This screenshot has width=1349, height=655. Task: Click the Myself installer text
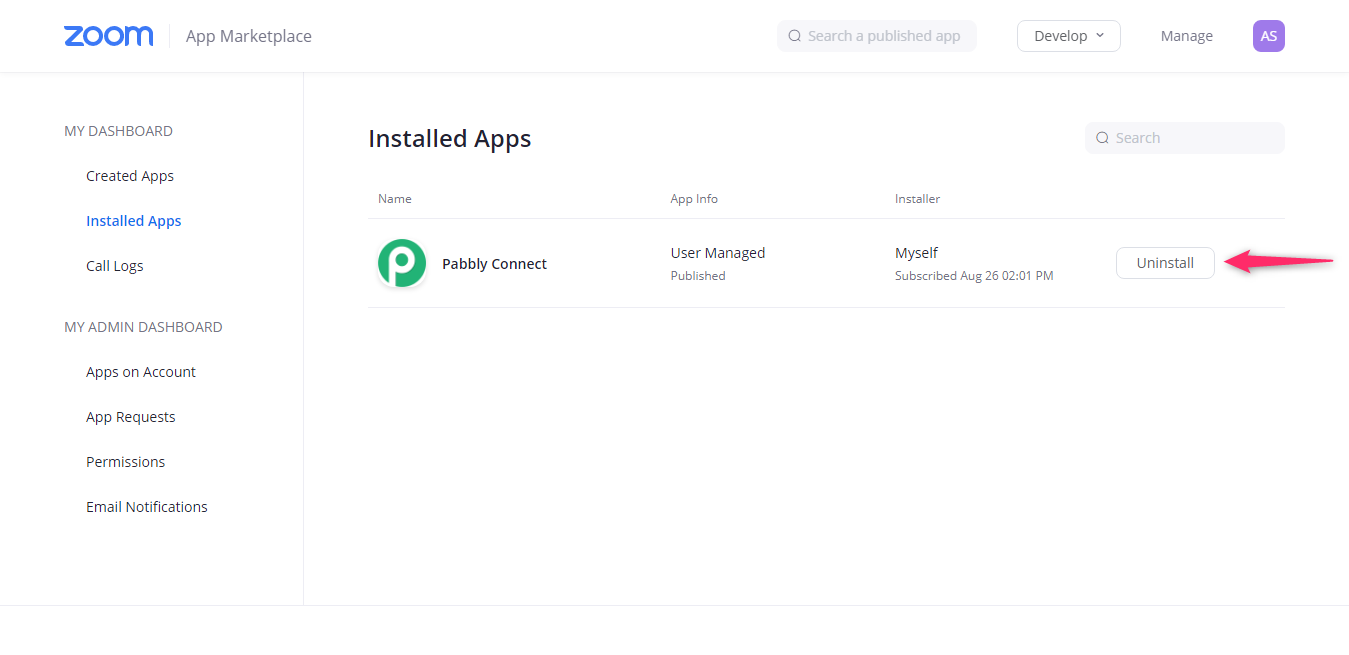[916, 253]
